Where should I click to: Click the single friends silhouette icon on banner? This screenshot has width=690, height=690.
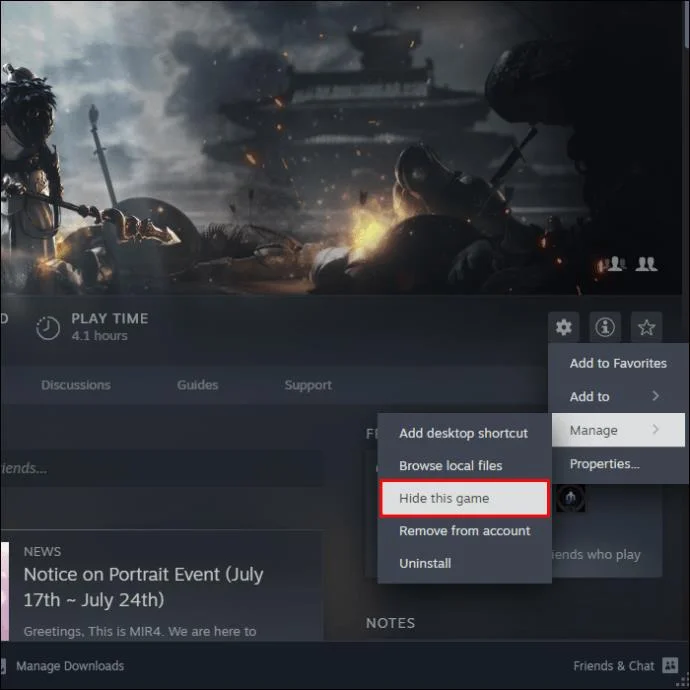(x=615, y=264)
